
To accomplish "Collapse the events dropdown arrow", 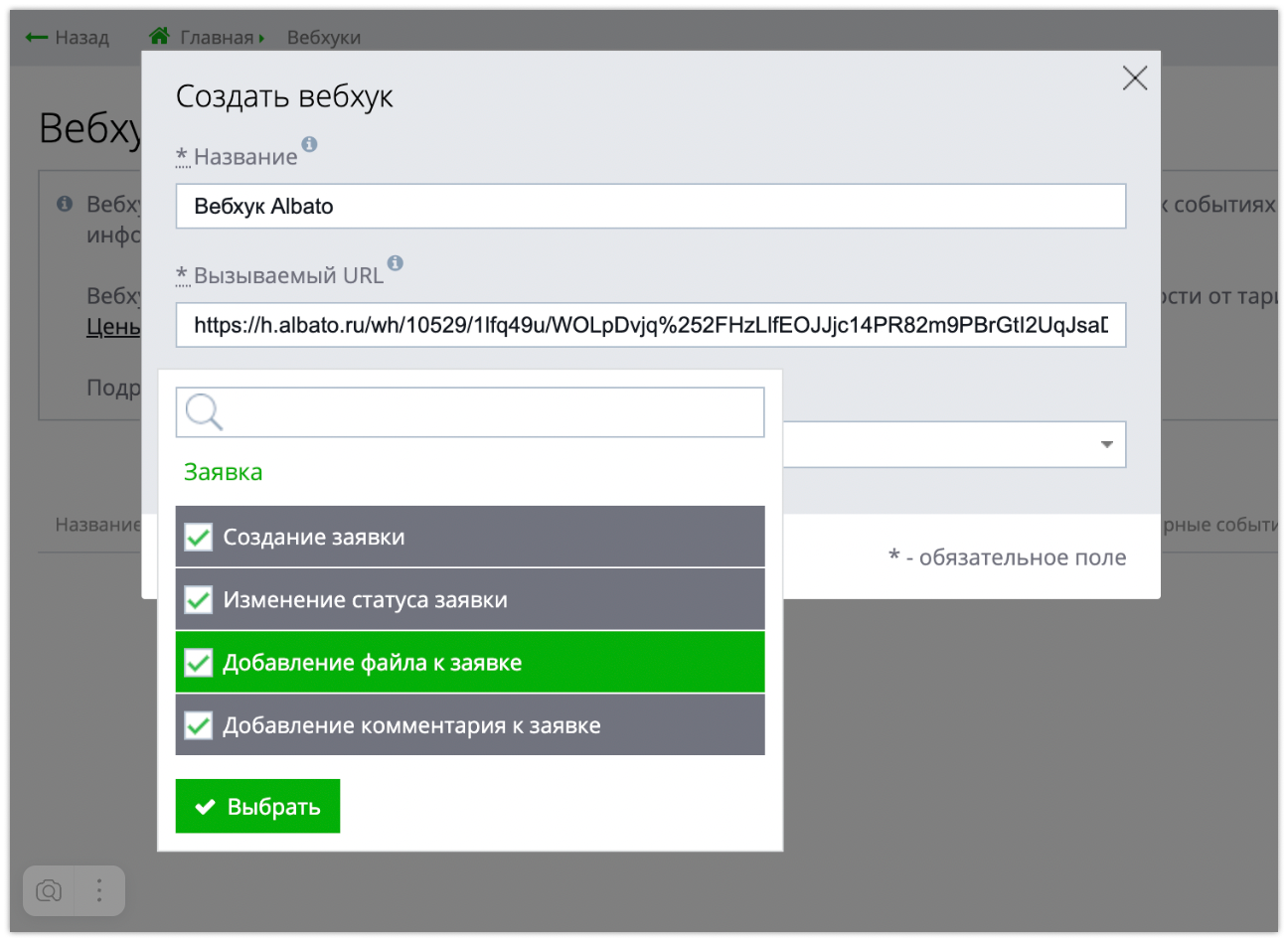I will click(1106, 444).
